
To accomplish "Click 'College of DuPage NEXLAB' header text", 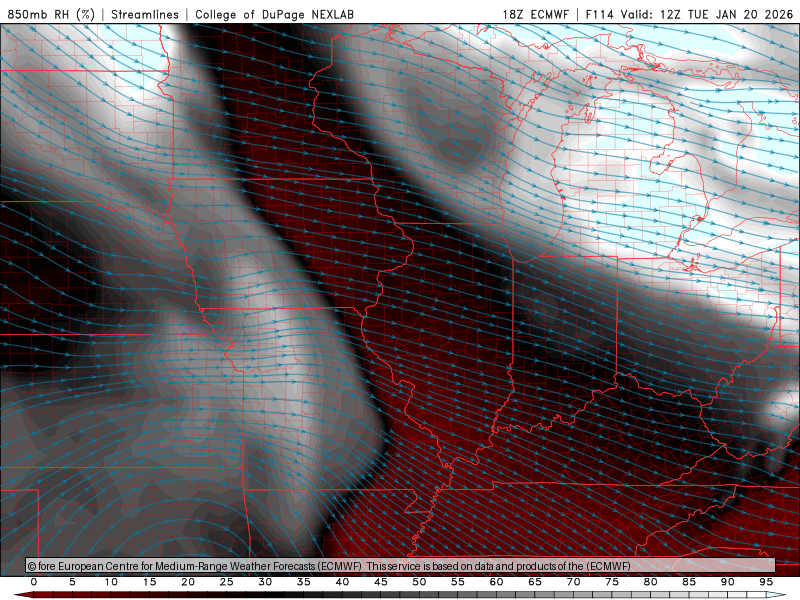I will (274, 14).
